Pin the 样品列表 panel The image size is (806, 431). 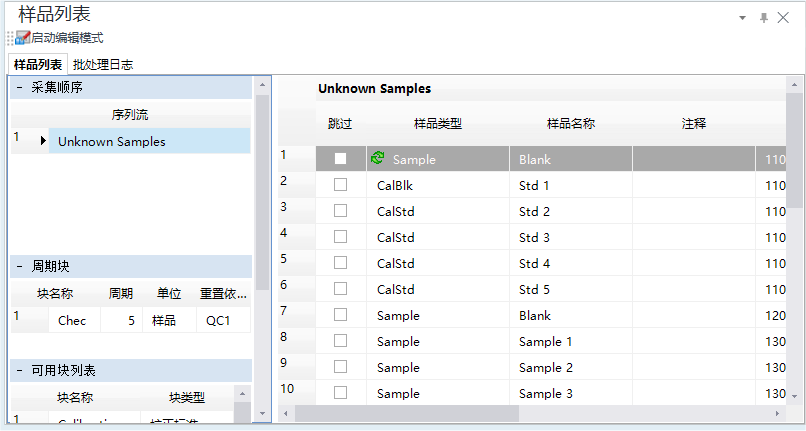[764, 18]
